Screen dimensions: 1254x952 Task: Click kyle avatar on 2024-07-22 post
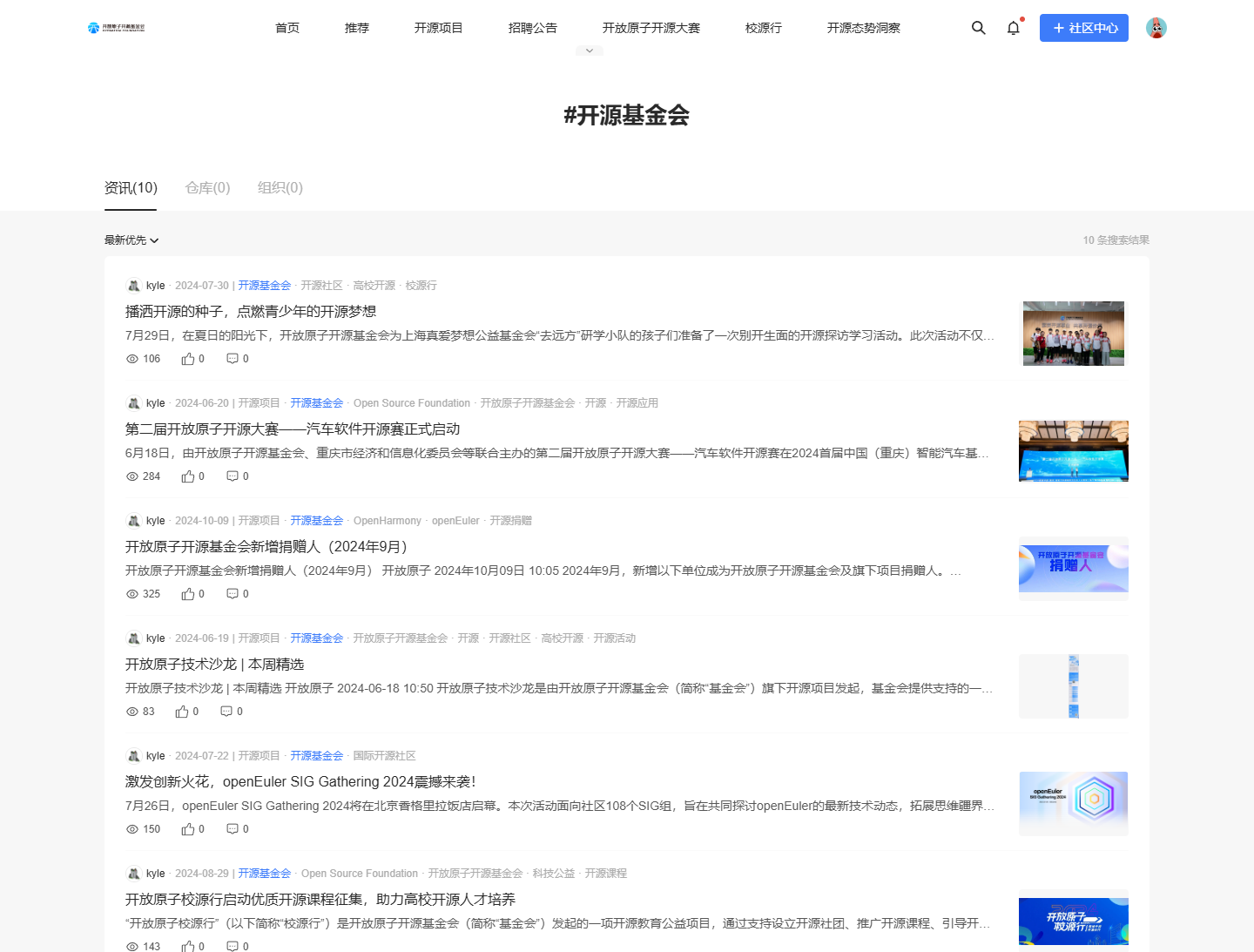[133, 756]
